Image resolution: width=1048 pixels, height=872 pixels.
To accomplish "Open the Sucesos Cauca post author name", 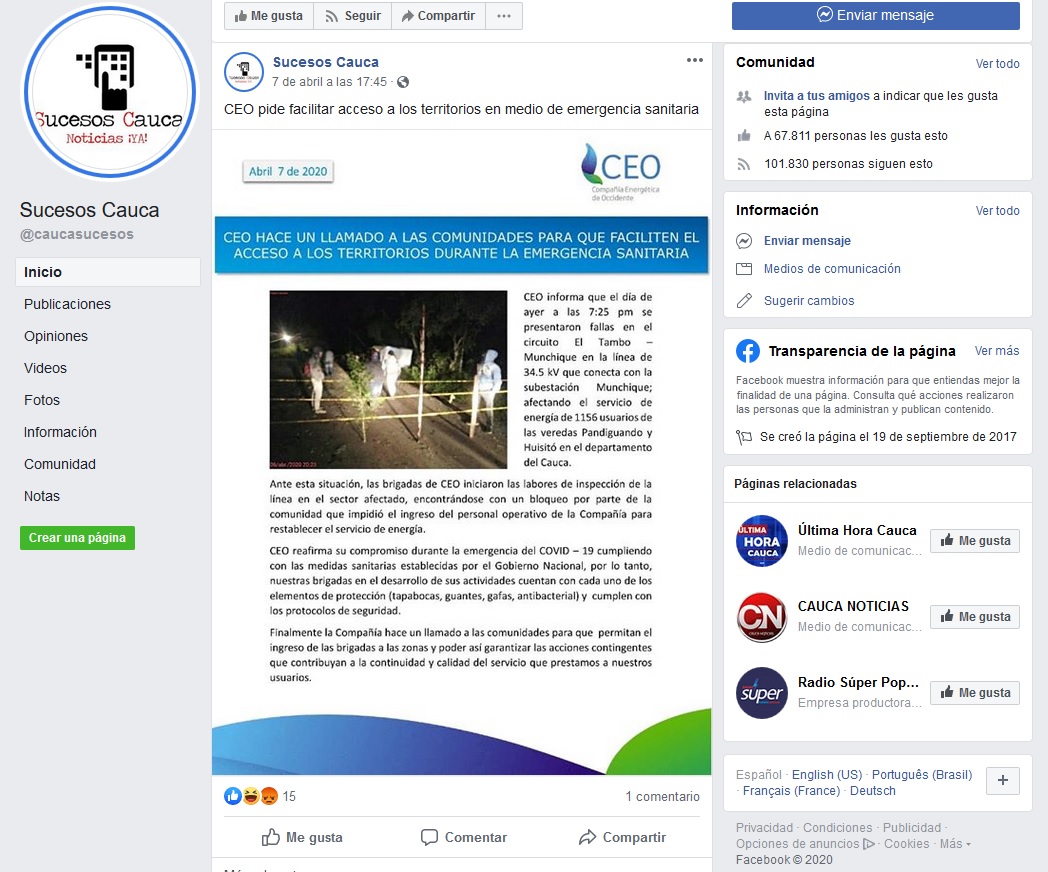I will click(325, 62).
